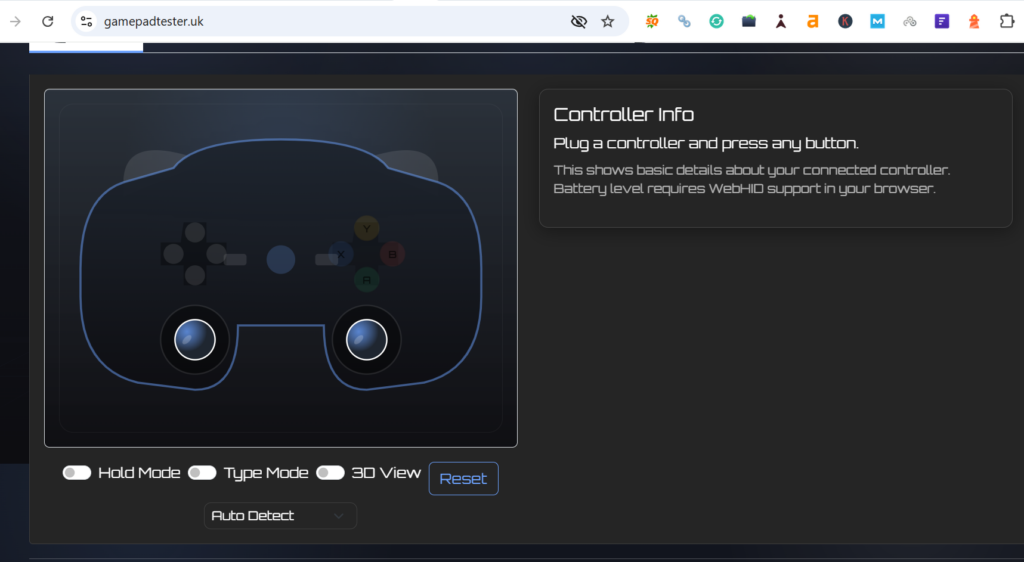1024x562 pixels.
Task: Click the left analog stick
Action: tap(195, 339)
